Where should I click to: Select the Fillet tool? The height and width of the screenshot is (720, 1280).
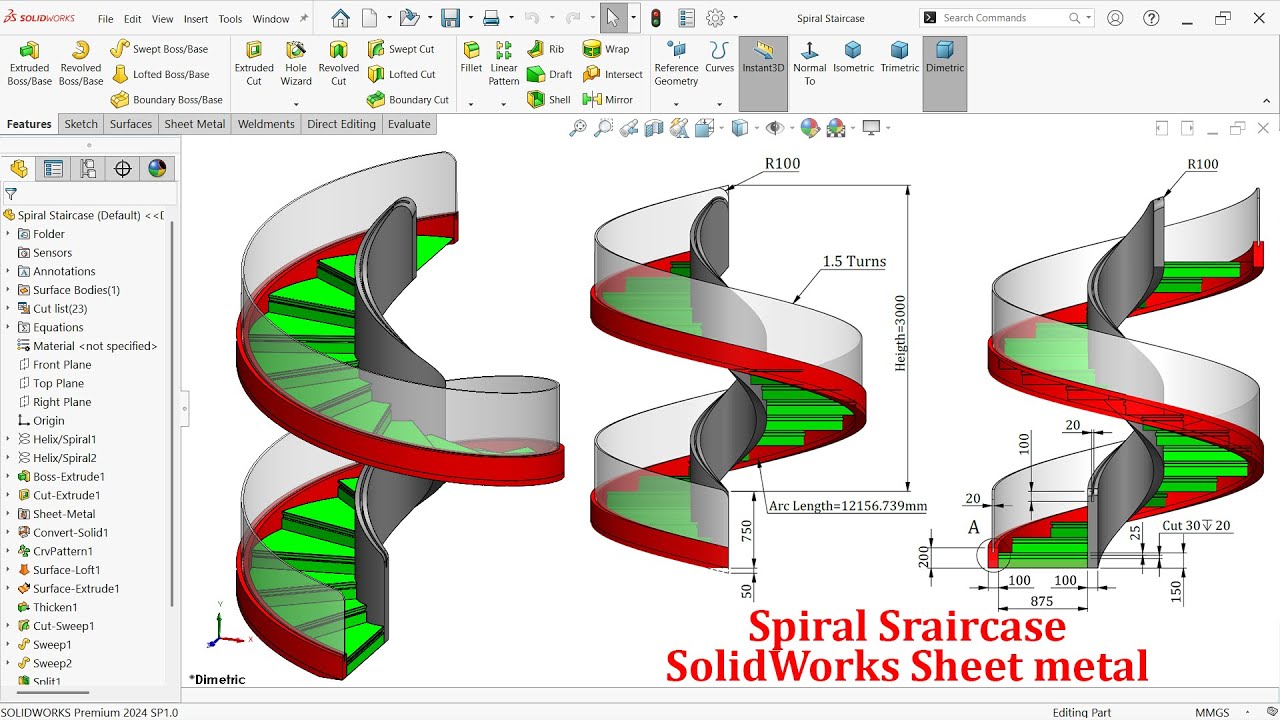coord(471,58)
